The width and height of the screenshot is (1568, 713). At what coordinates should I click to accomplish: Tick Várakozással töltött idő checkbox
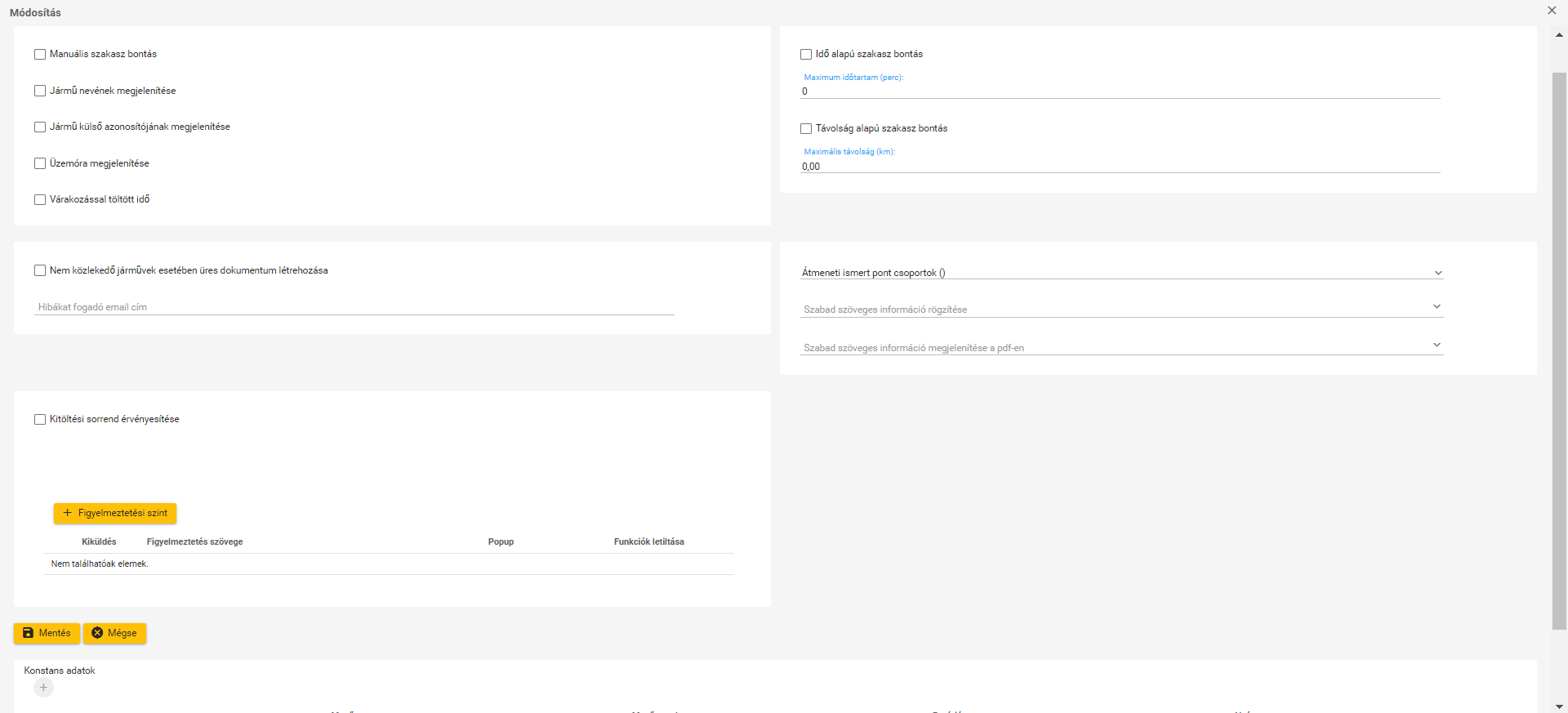[40, 199]
